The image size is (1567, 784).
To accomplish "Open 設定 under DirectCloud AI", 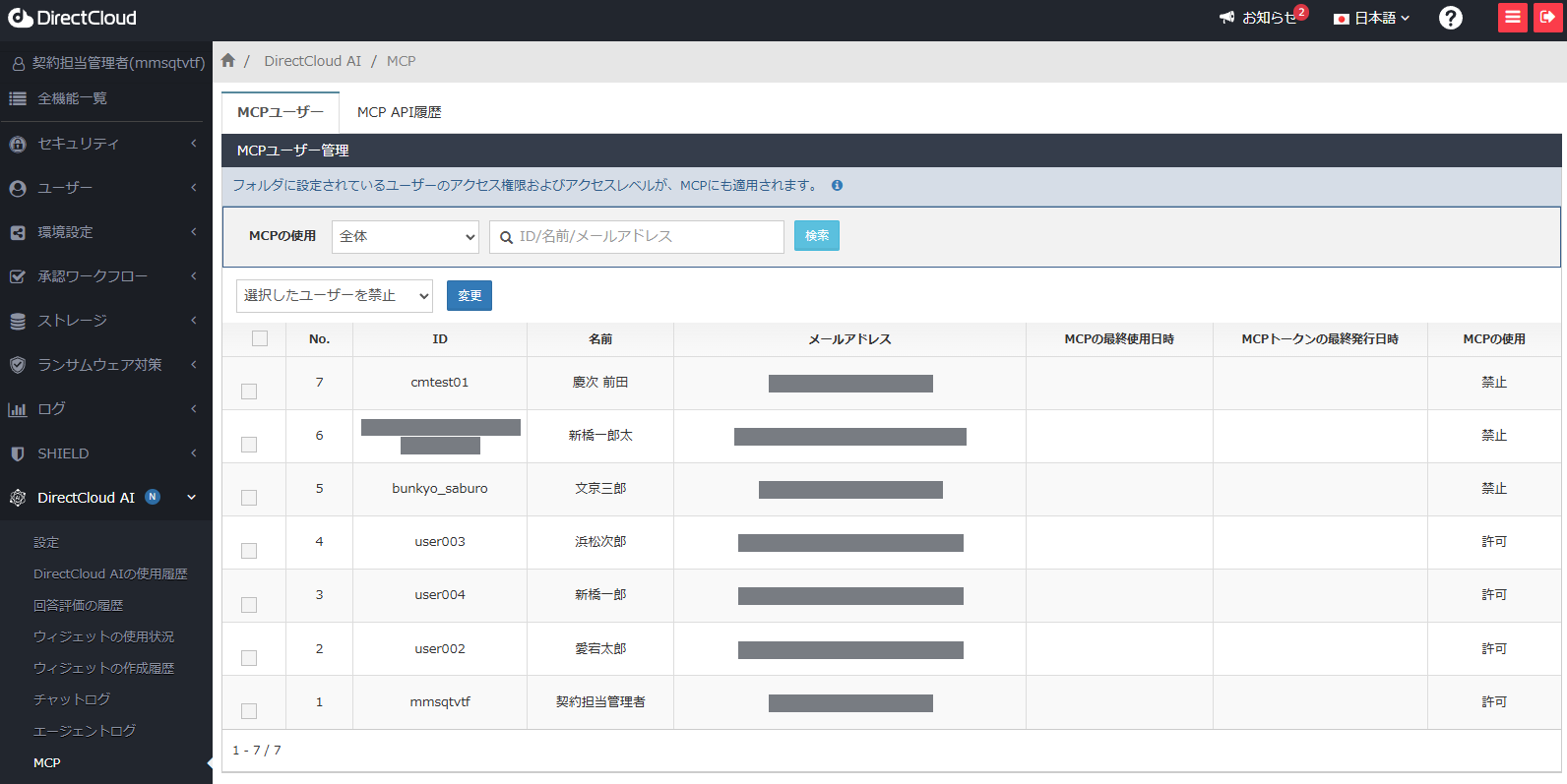I will (x=46, y=542).
